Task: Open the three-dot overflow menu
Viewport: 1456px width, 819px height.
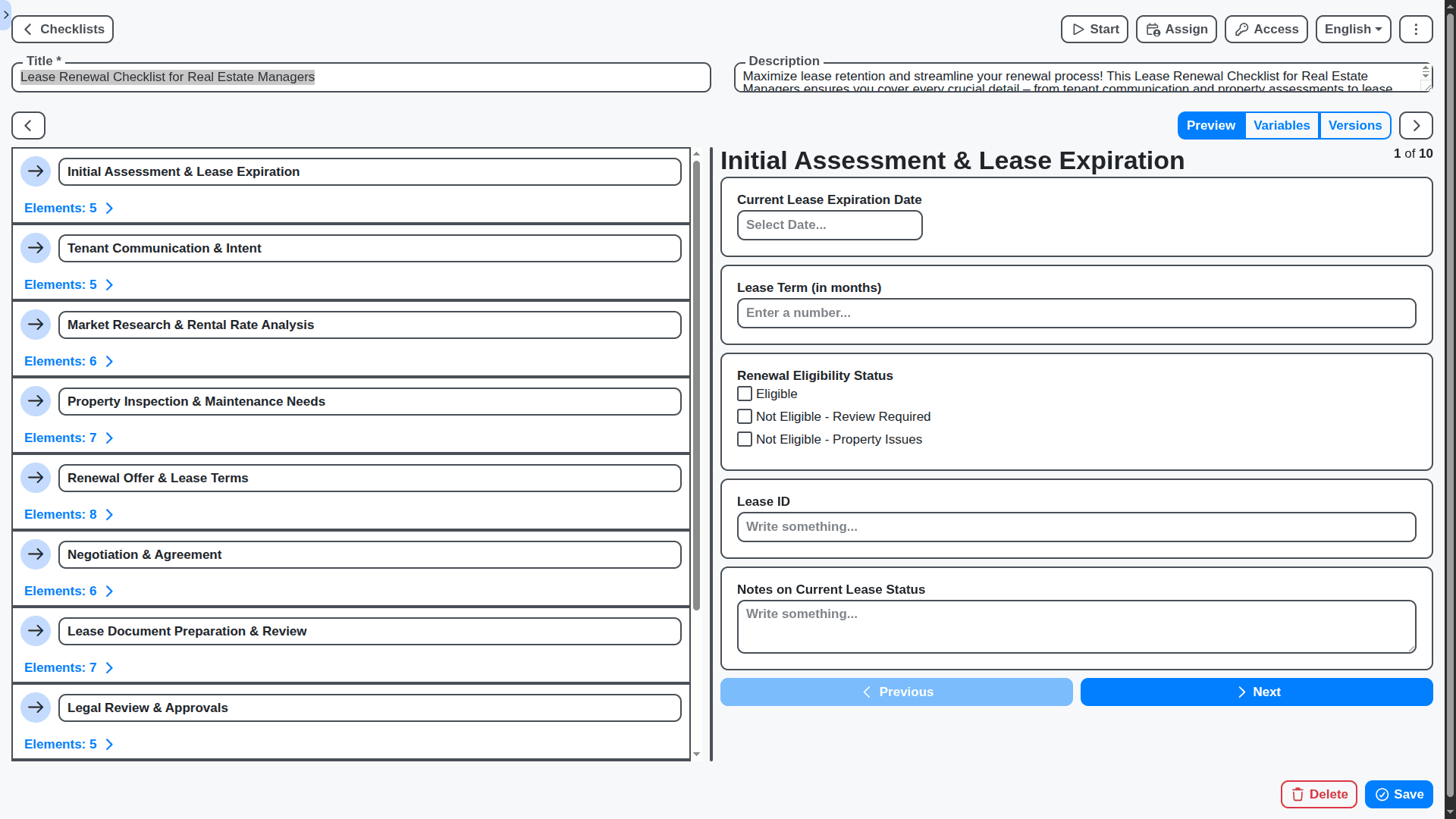Action: (1415, 29)
